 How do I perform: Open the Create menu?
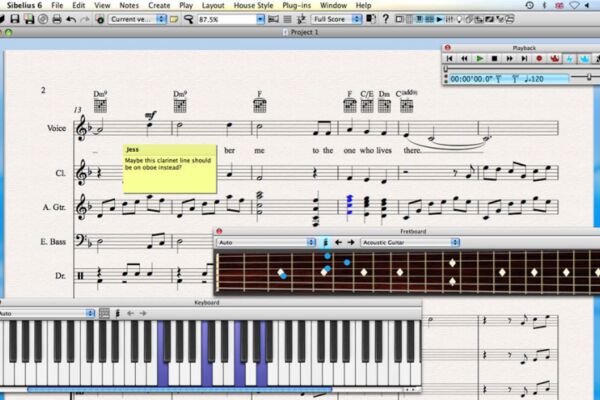click(x=159, y=5)
